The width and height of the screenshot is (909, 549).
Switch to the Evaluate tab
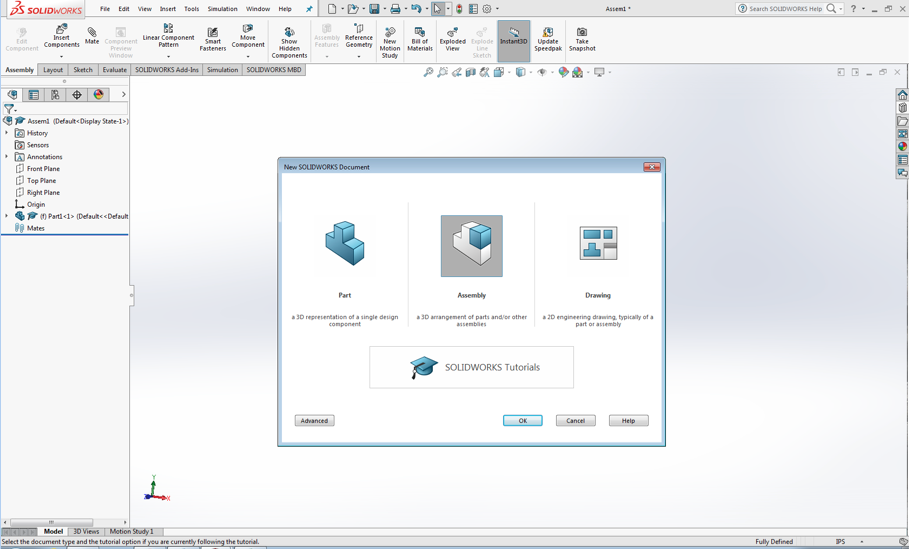114,70
